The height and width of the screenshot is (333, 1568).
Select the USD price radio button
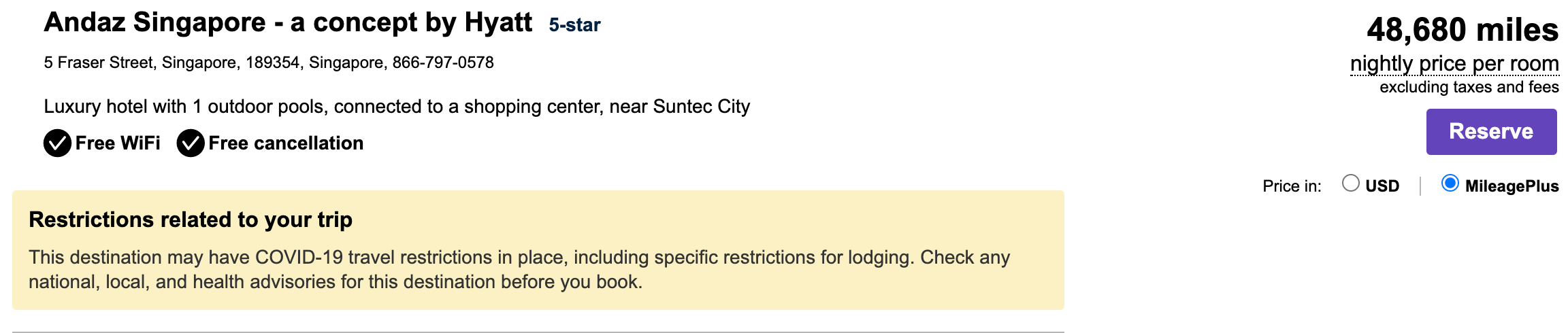click(1351, 183)
